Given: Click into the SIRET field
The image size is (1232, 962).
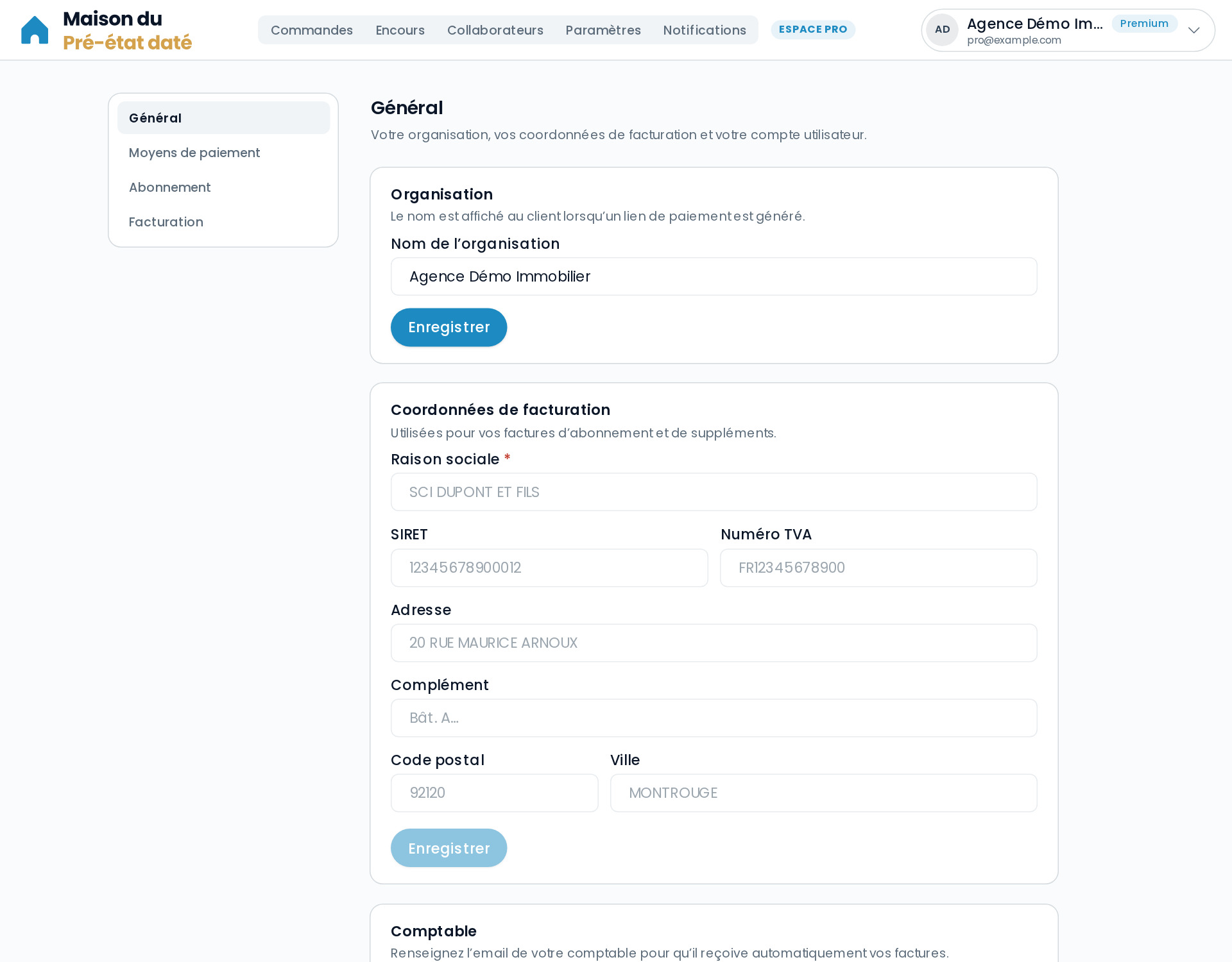Looking at the screenshot, I should pos(549,568).
